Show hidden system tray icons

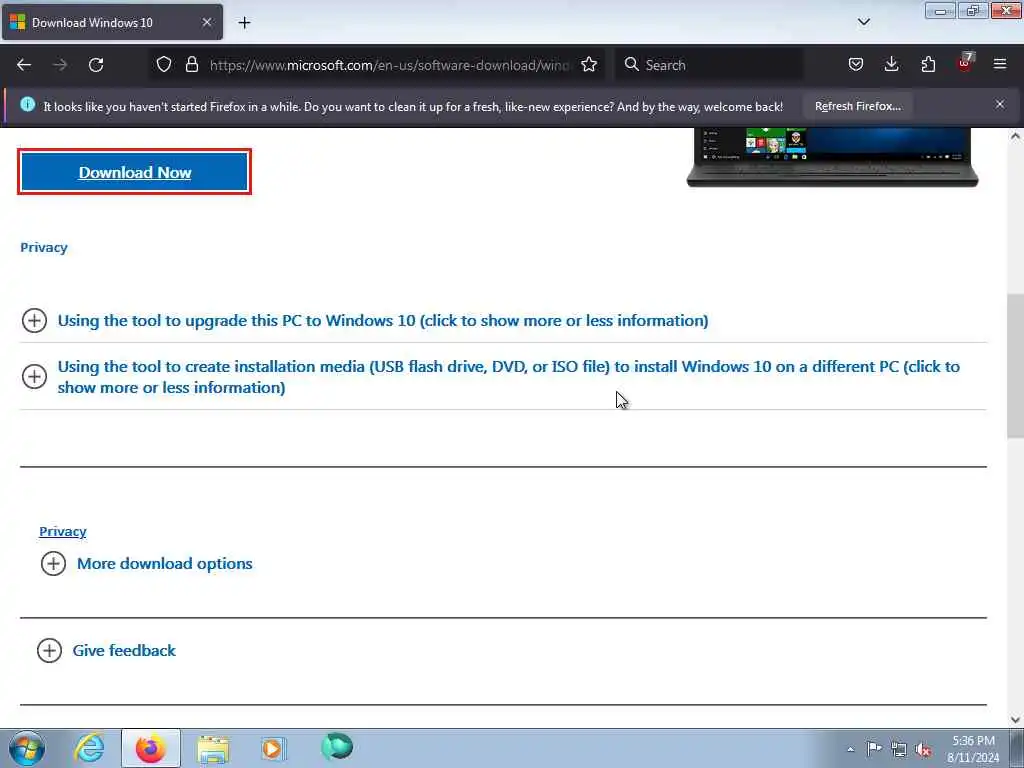(850, 749)
